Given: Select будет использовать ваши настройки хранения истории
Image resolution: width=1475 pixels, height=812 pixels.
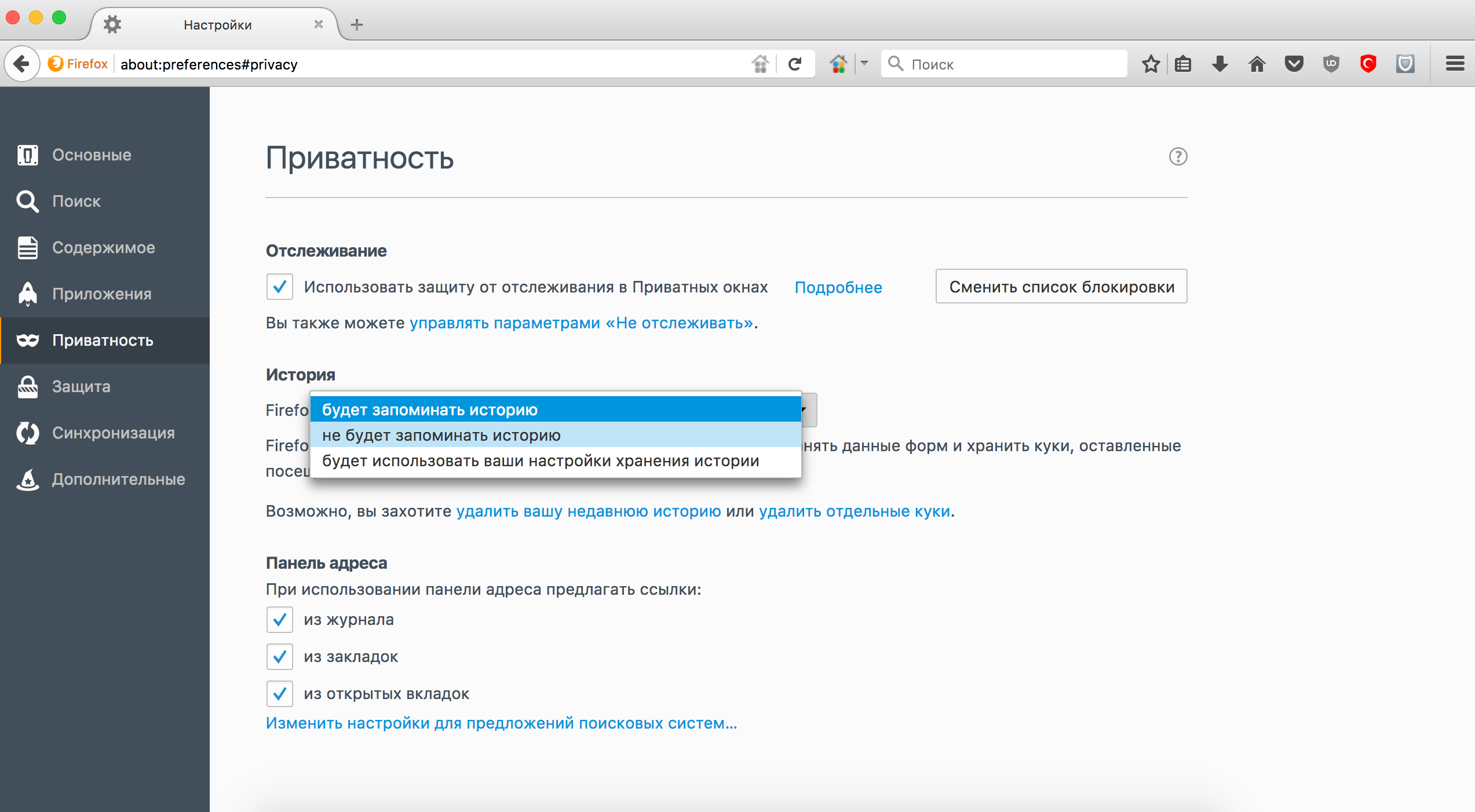Looking at the screenshot, I should (x=556, y=460).
